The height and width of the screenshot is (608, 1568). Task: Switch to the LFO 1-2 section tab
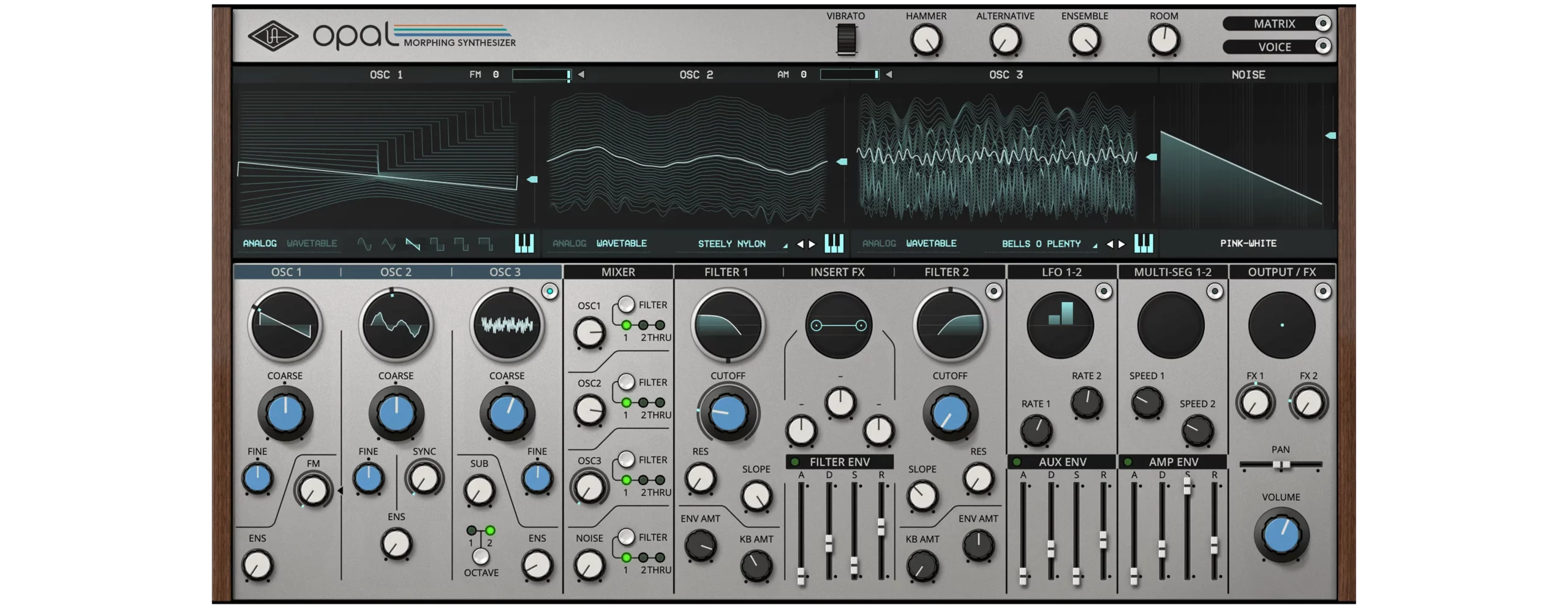pyautogui.click(x=1061, y=272)
